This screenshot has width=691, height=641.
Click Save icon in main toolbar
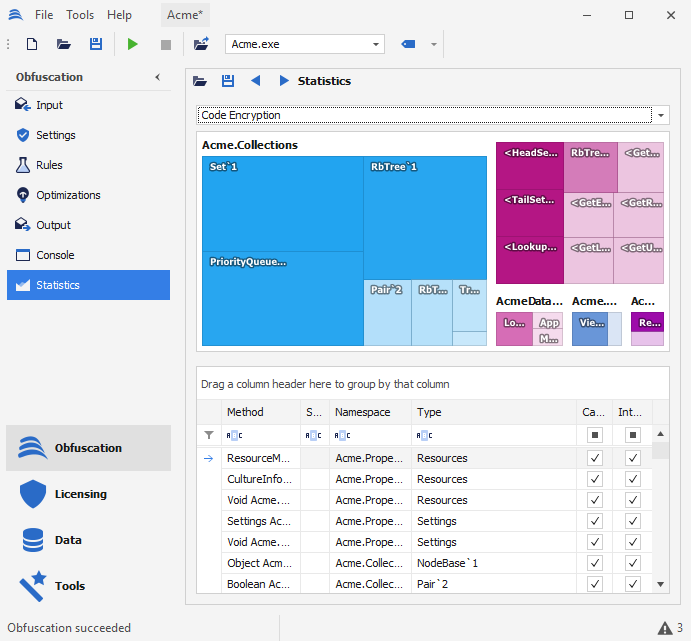click(96, 44)
